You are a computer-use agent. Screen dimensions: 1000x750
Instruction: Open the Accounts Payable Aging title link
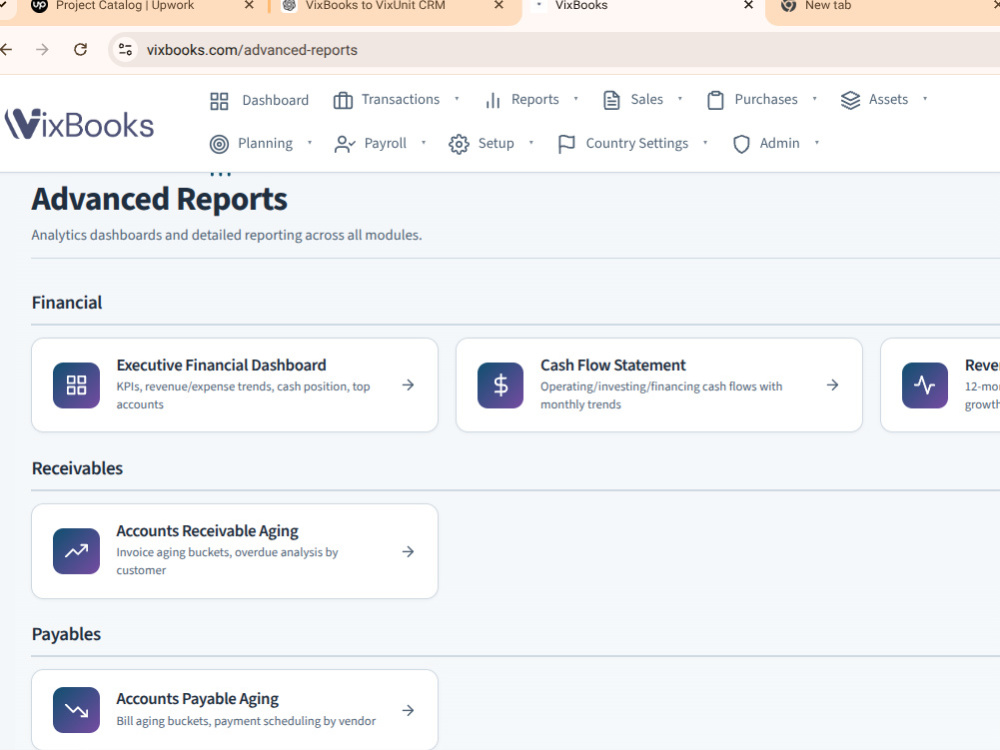tap(197, 699)
